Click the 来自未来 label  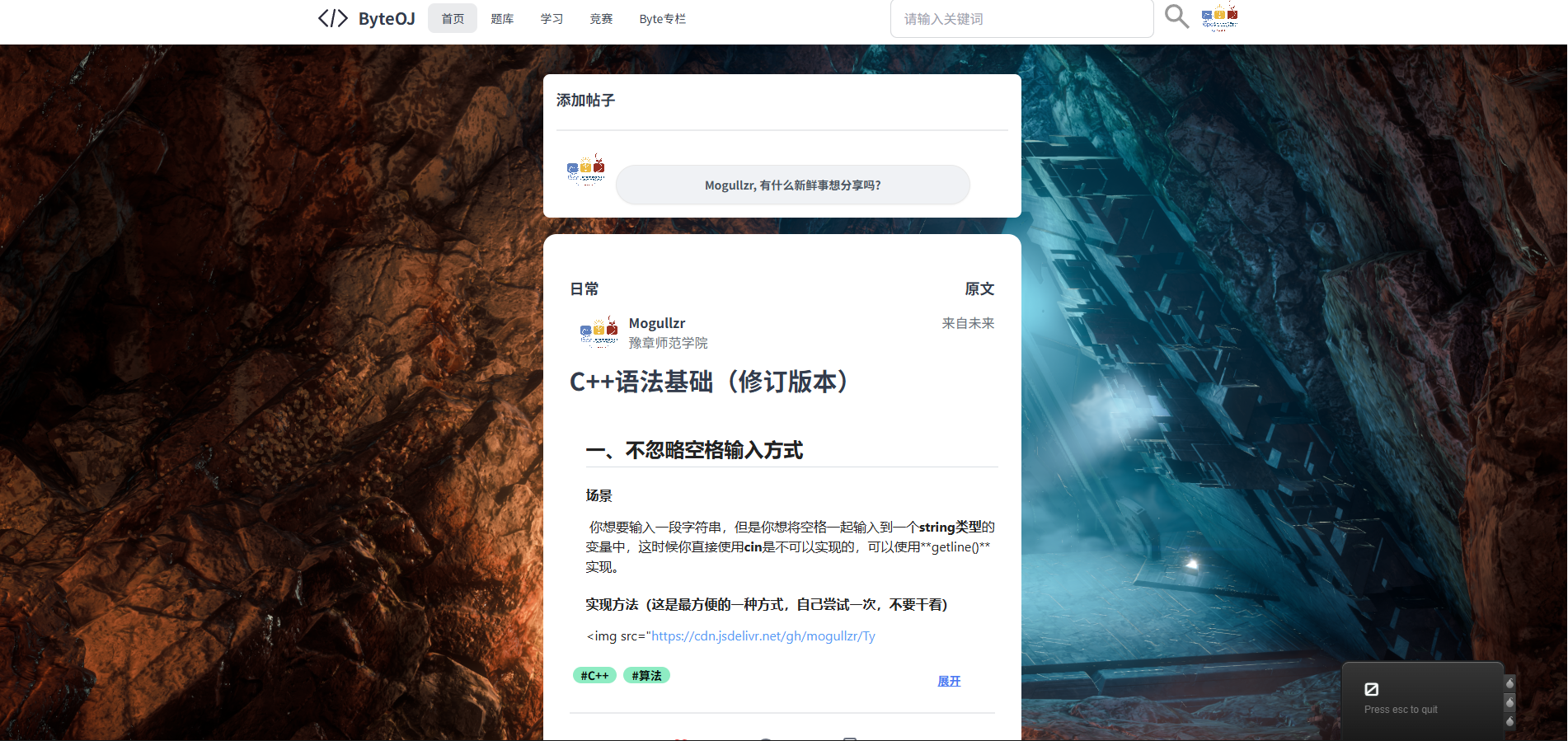click(x=968, y=323)
